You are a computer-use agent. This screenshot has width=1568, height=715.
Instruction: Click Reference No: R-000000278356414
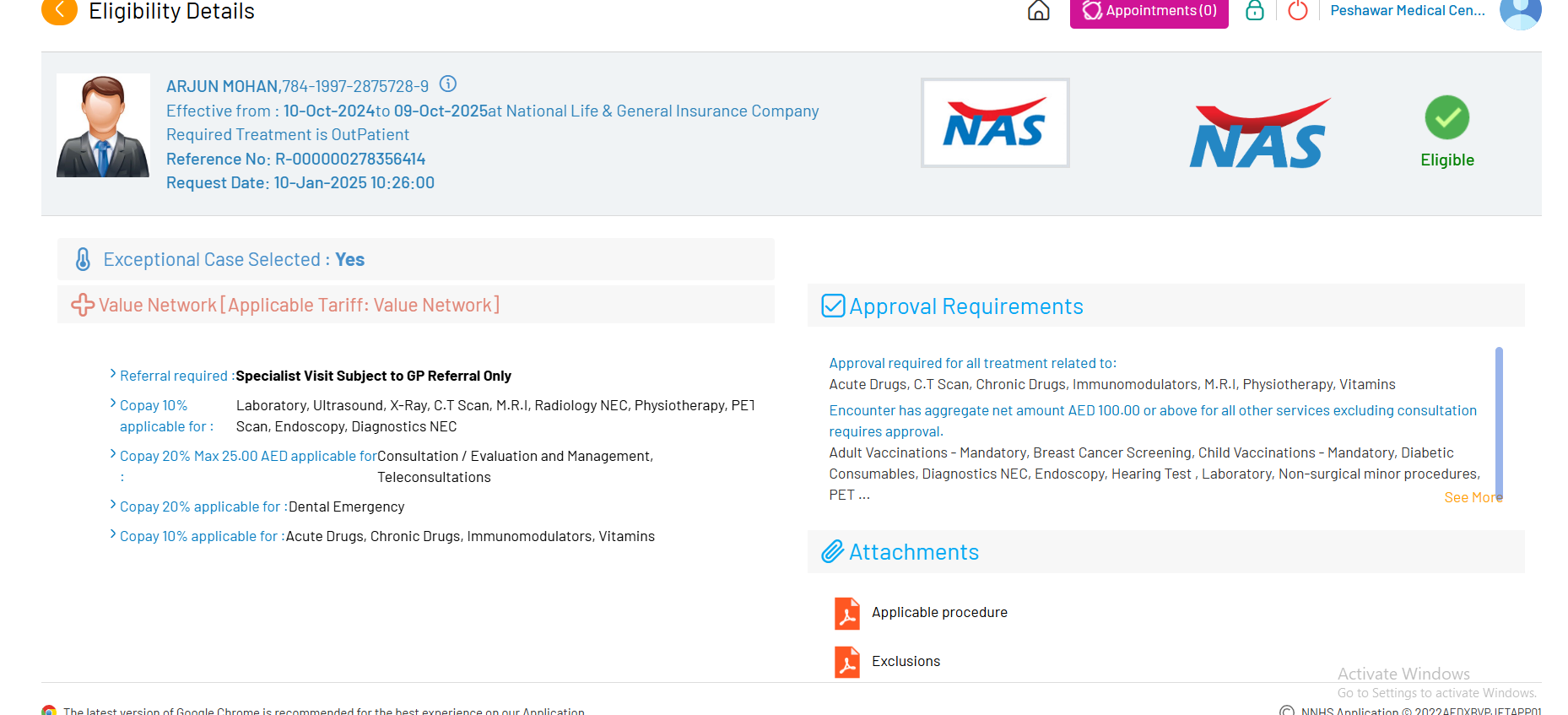pyautogui.click(x=295, y=159)
